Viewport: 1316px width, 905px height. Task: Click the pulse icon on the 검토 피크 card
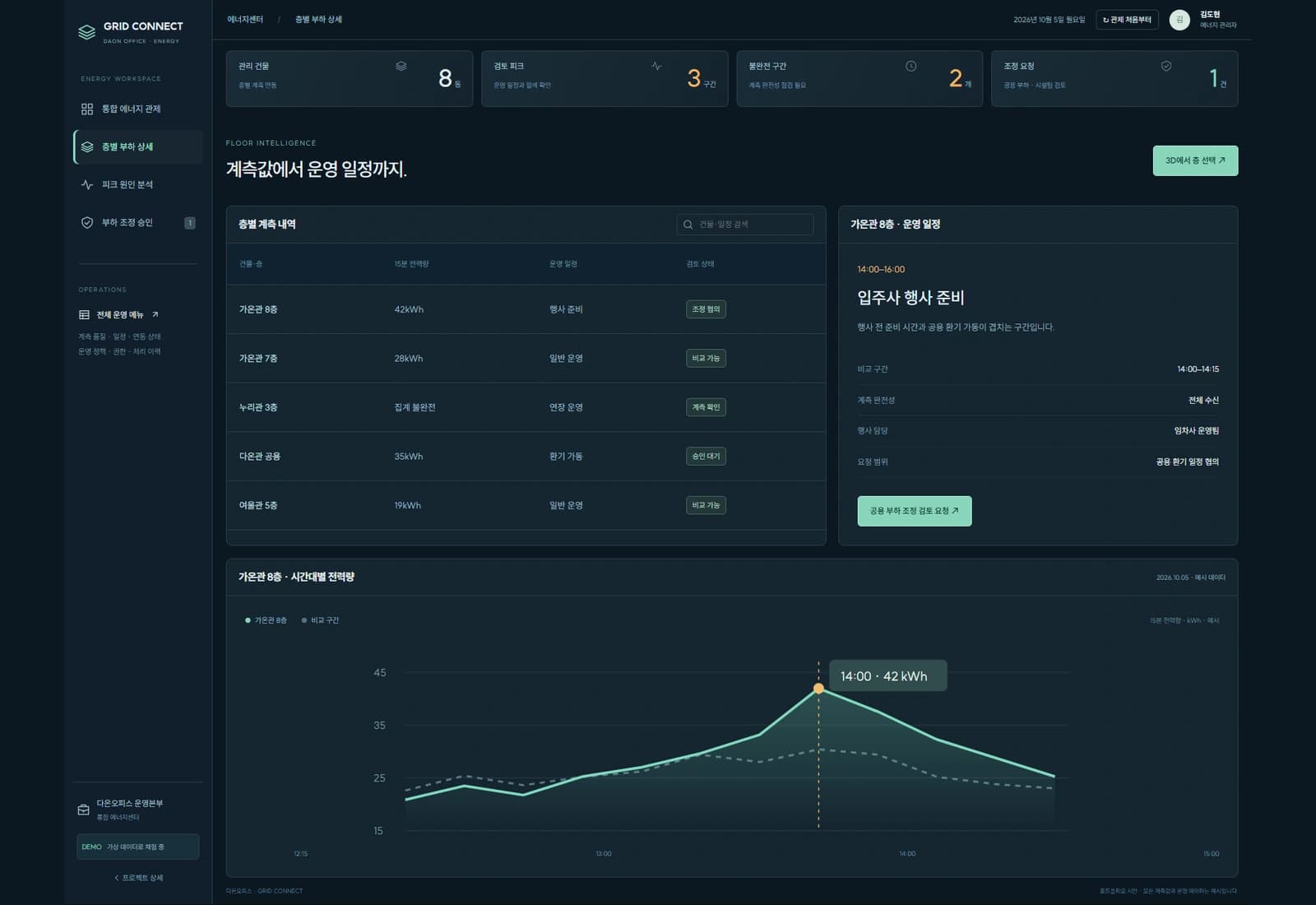pyautogui.click(x=656, y=66)
